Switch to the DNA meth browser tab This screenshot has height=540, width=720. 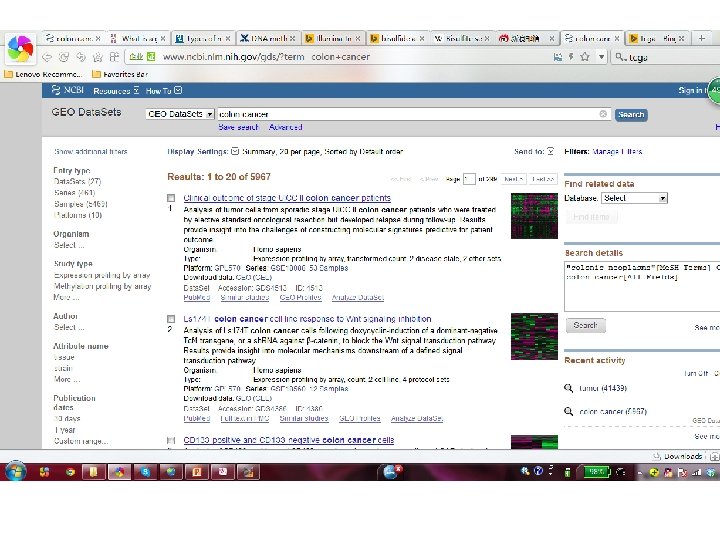pyautogui.click(x=267, y=39)
